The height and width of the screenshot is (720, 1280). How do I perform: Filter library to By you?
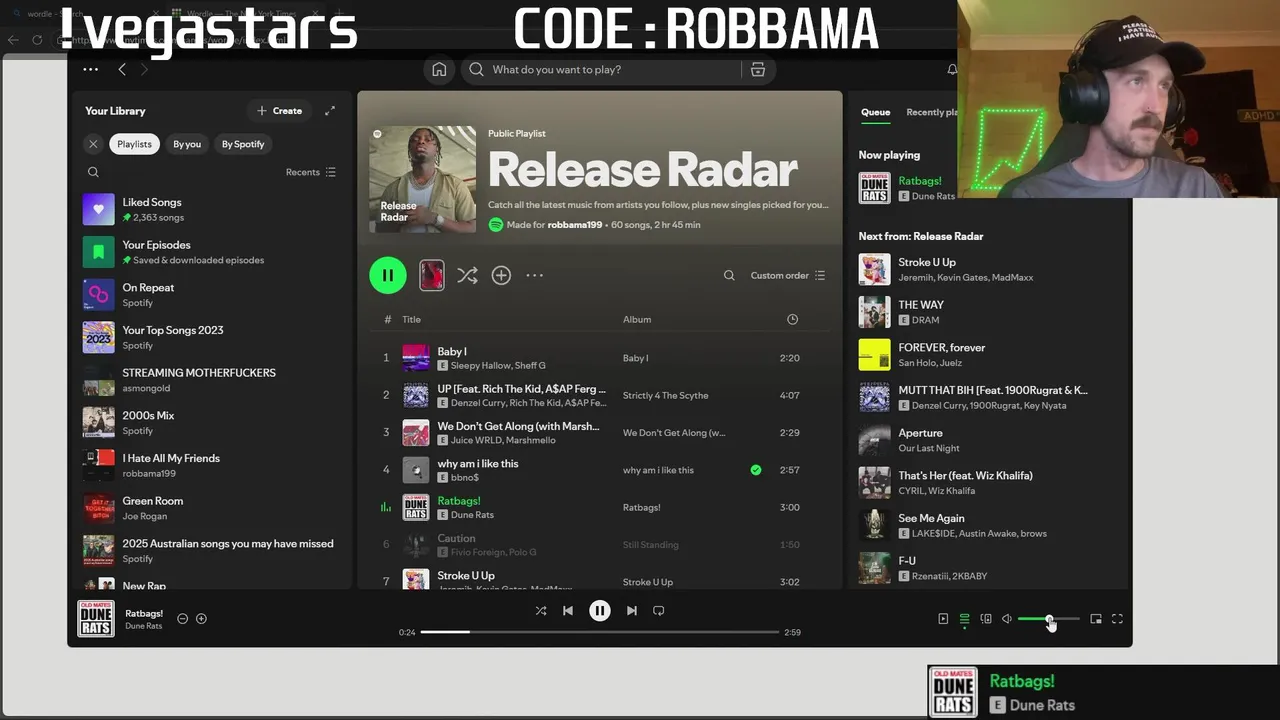[x=187, y=144]
